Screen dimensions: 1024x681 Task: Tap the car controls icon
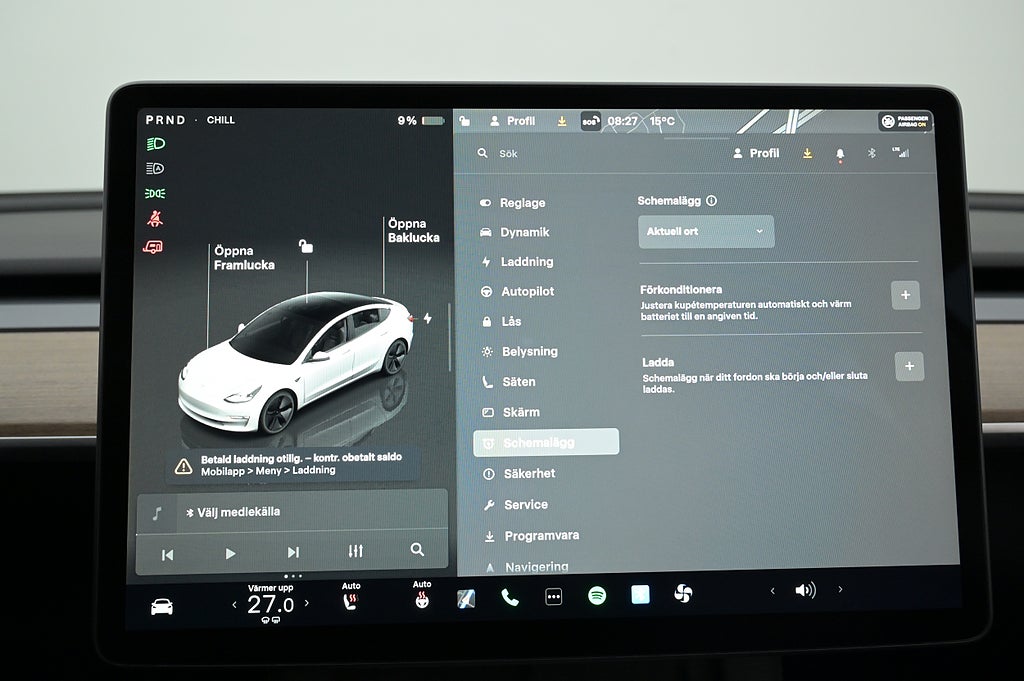162,606
